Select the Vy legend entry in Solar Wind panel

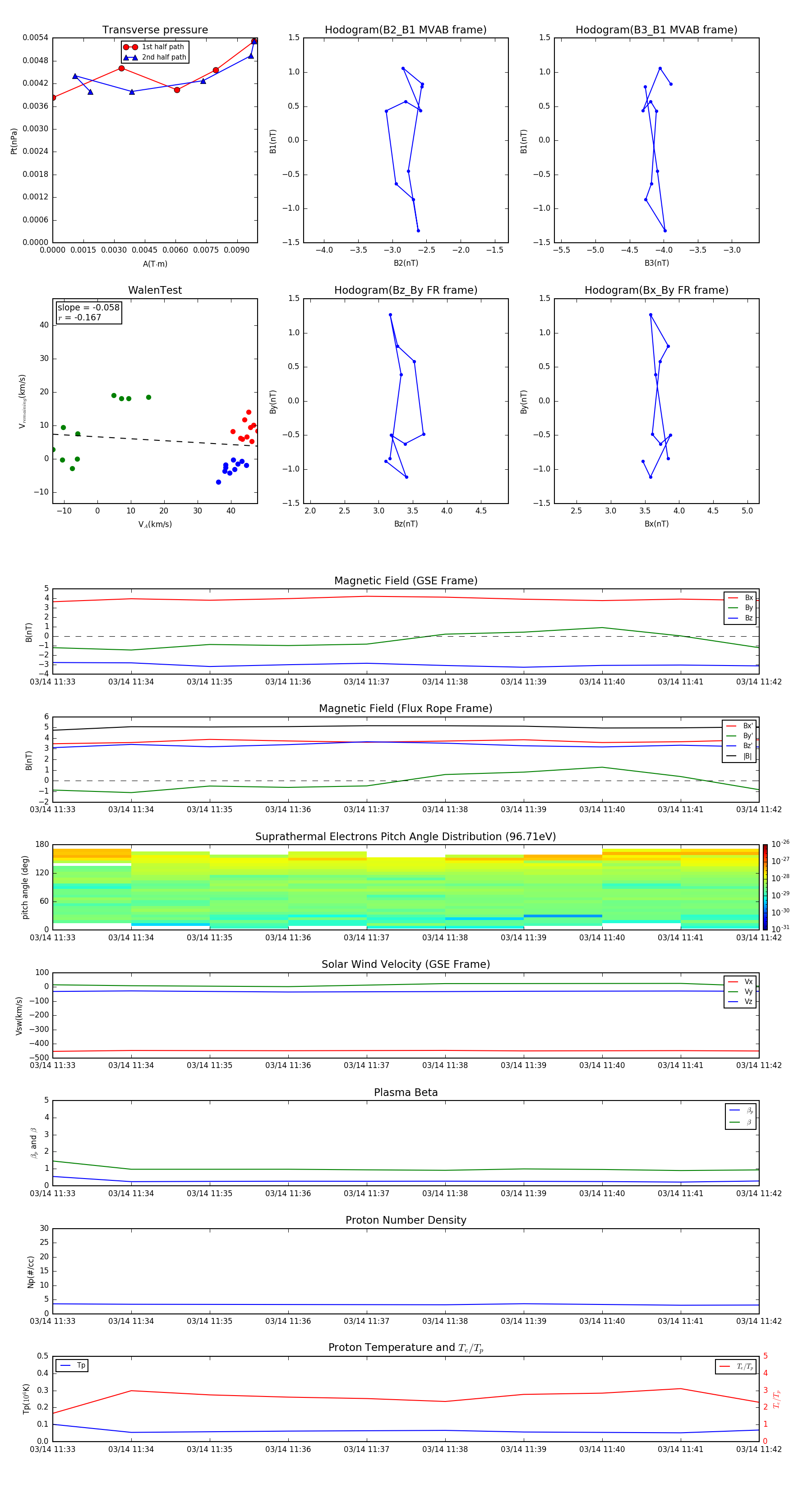(x=740, y=991)
